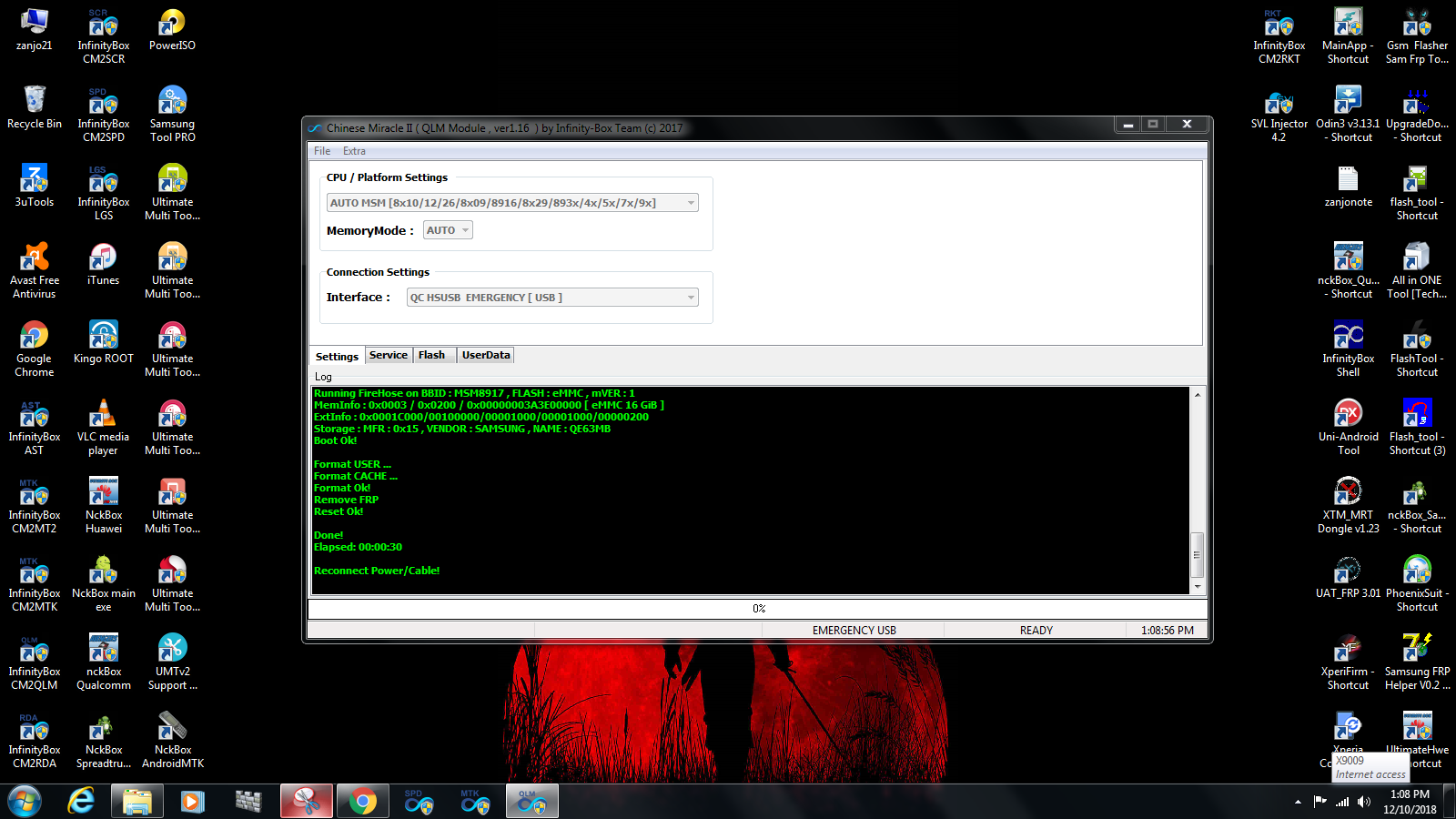1456x819 pixels.
Task: Select the InfinityBox AST desktop icon
Action: 35,428
